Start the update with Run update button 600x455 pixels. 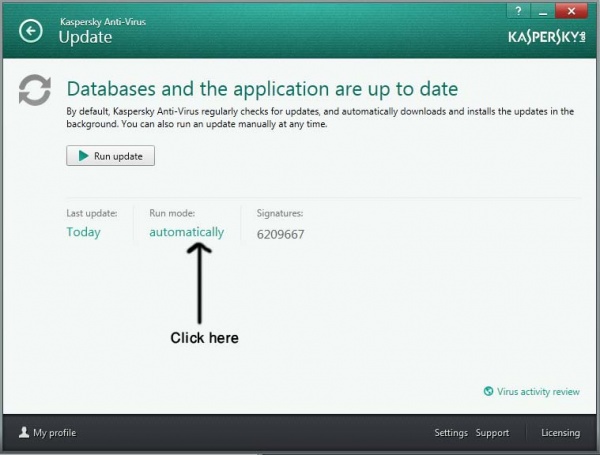coord(111,156)
